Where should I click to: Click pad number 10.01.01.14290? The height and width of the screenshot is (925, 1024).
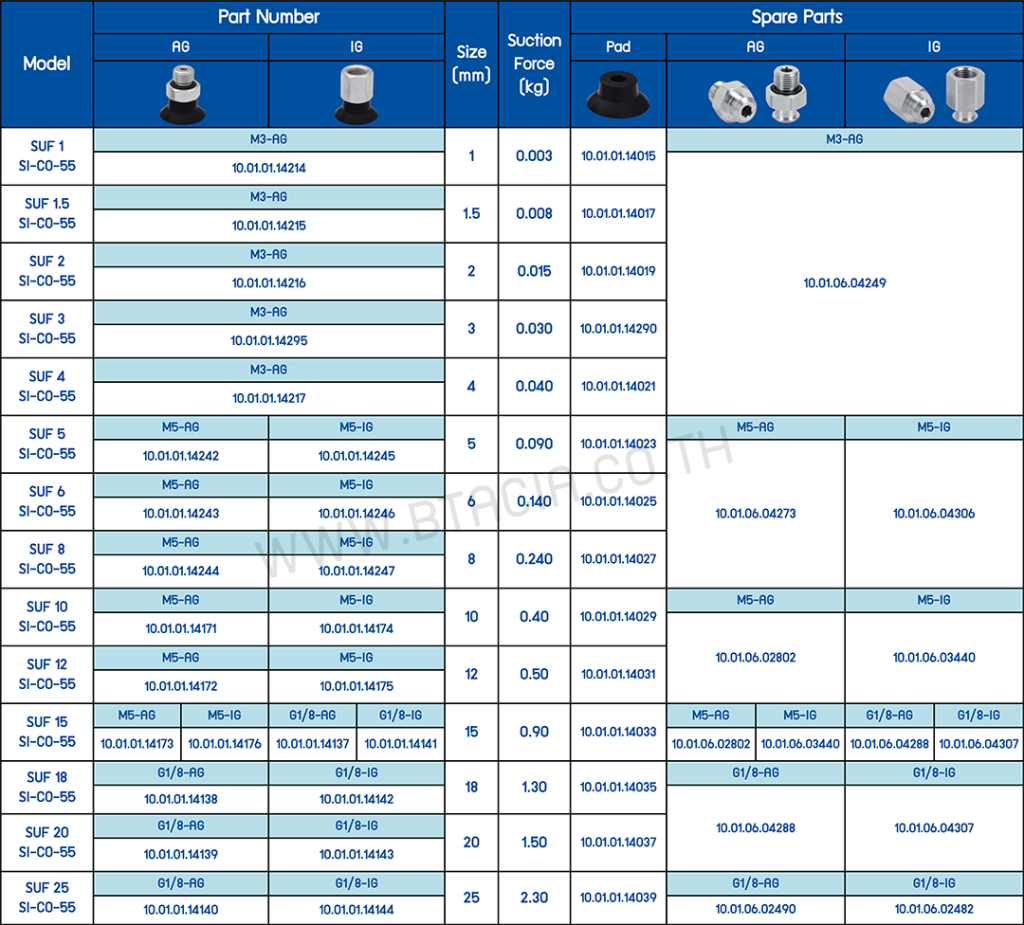[x=618, y=329]
